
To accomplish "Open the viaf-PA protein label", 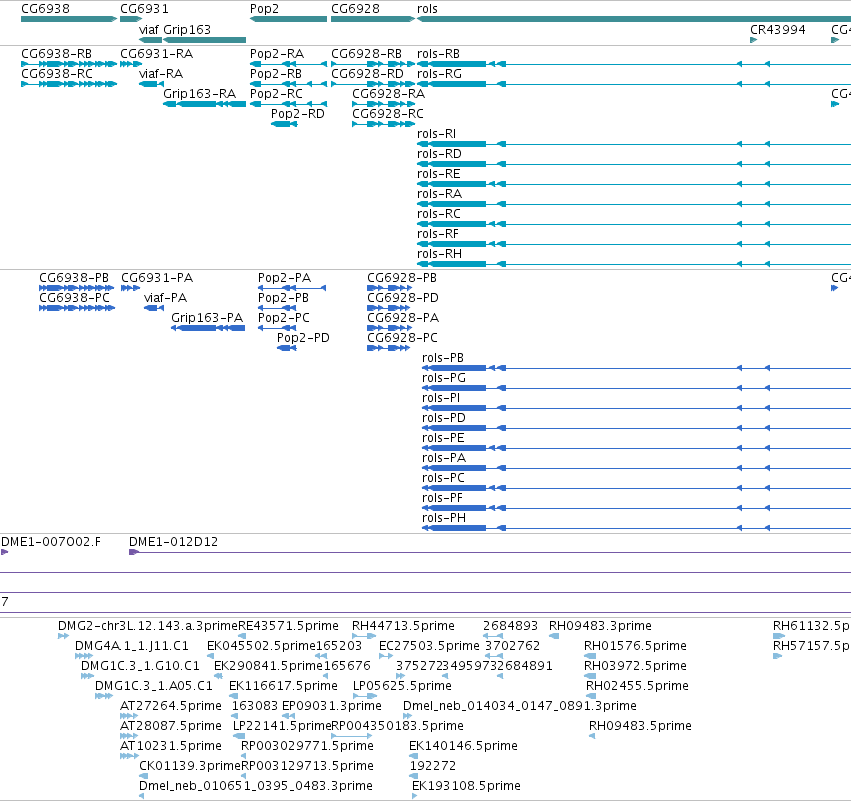I will (165, 298).
